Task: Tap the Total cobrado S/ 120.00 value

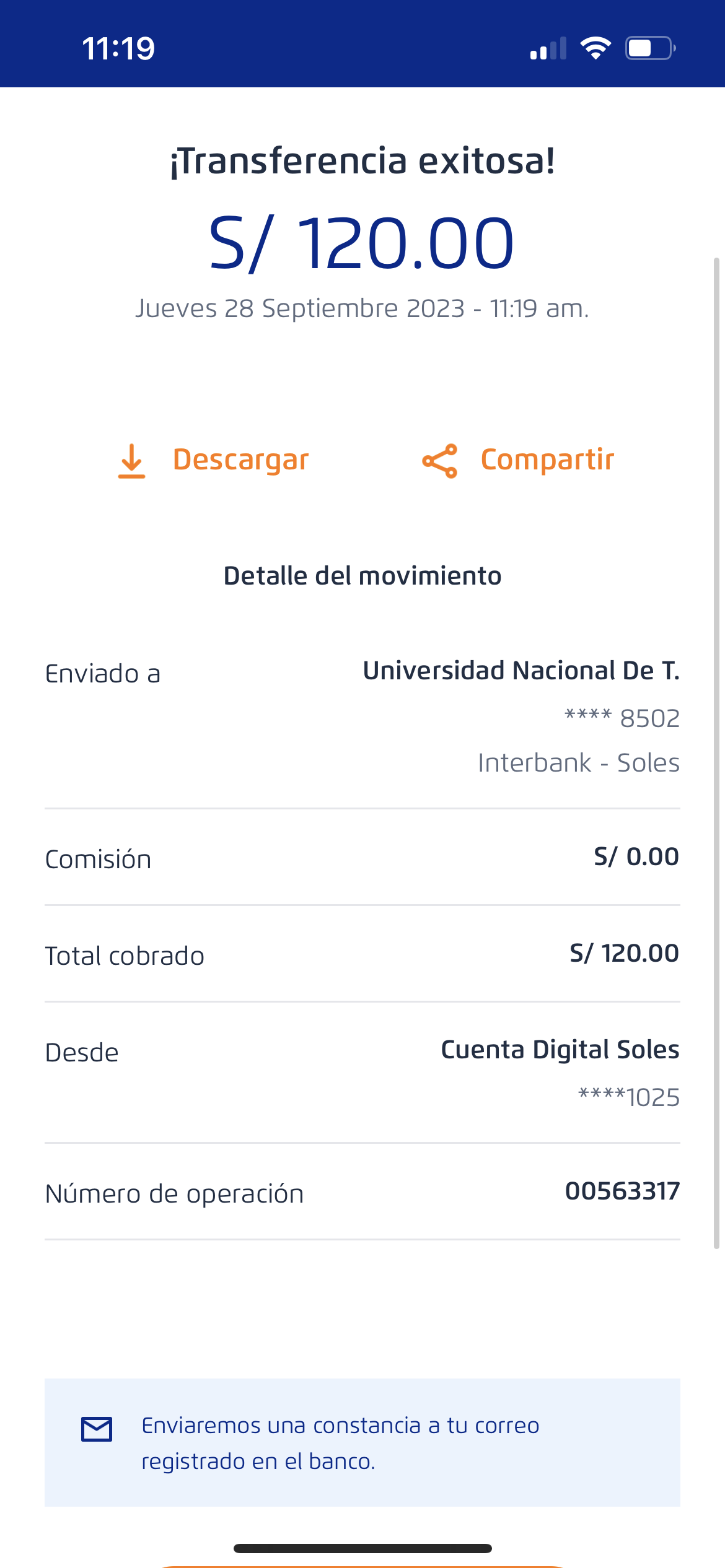Action: click(x=624, y=953)
